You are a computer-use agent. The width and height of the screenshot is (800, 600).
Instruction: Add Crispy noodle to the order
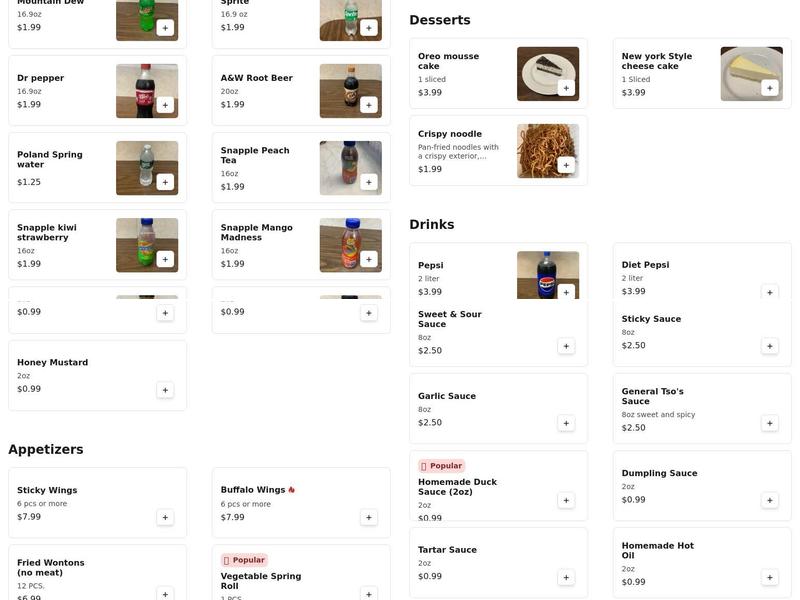pyautogui.click(x=566, y=165)
